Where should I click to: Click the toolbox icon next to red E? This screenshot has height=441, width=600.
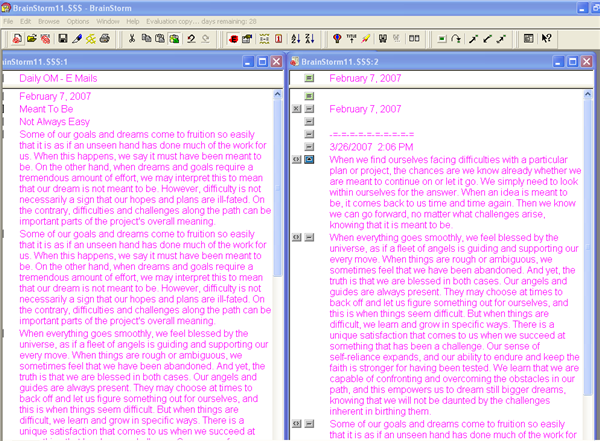click(x=247, y=39)
